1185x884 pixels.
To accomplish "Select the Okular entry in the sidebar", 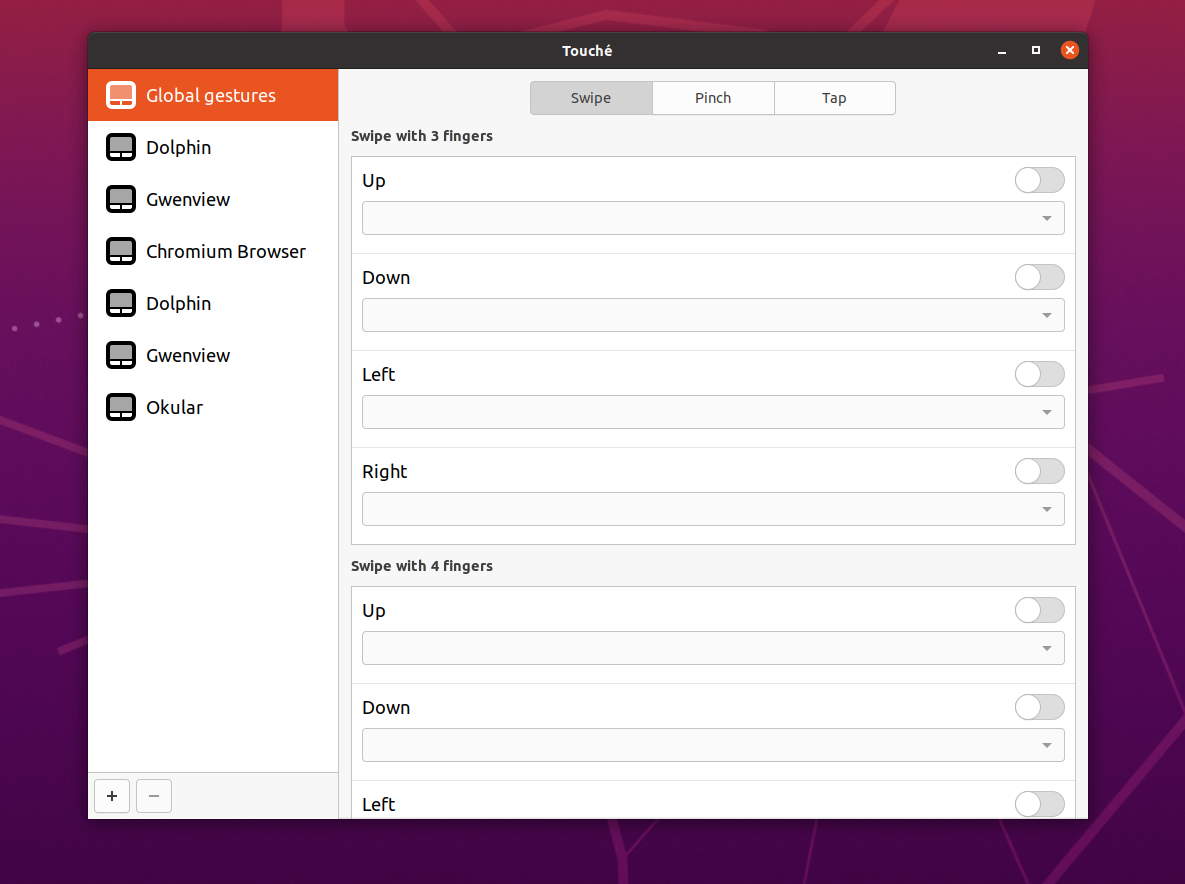I will point(175,407).
